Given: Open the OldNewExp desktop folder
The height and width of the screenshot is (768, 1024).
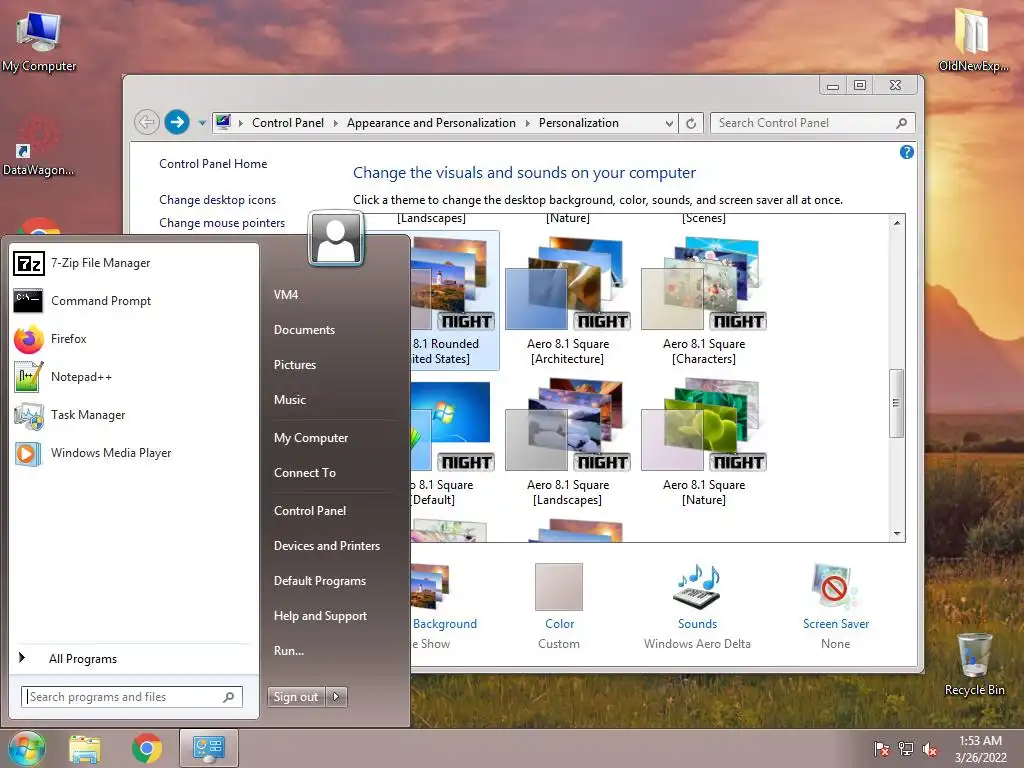Looking at the screenshot, I should pos(973,39).
